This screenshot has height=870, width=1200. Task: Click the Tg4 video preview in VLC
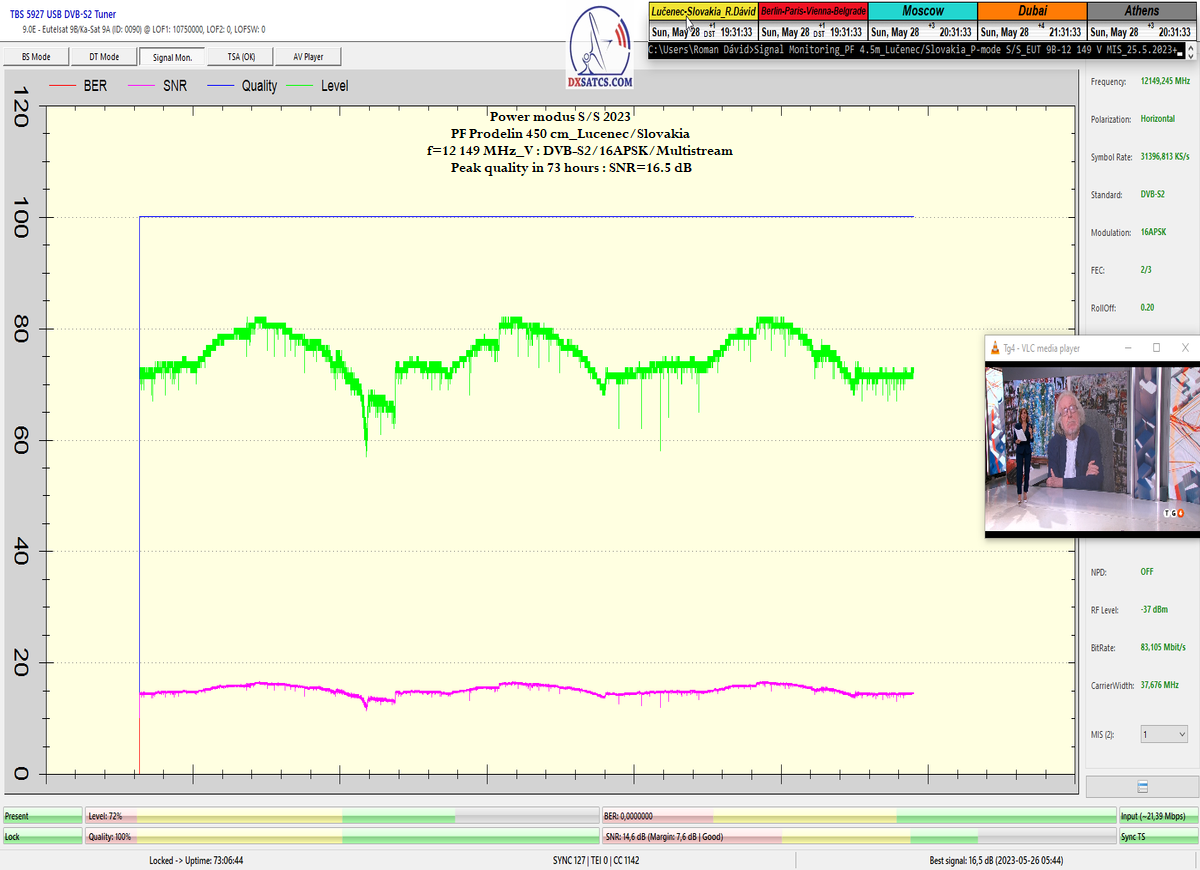pos(1091,447)
